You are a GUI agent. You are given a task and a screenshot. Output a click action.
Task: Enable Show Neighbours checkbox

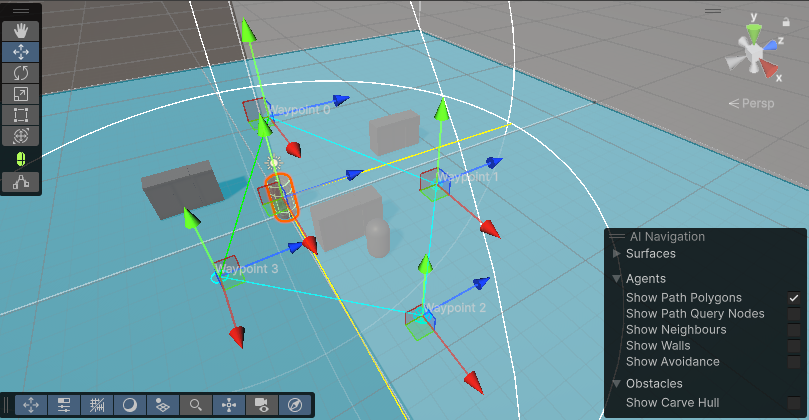pos(794,330)
